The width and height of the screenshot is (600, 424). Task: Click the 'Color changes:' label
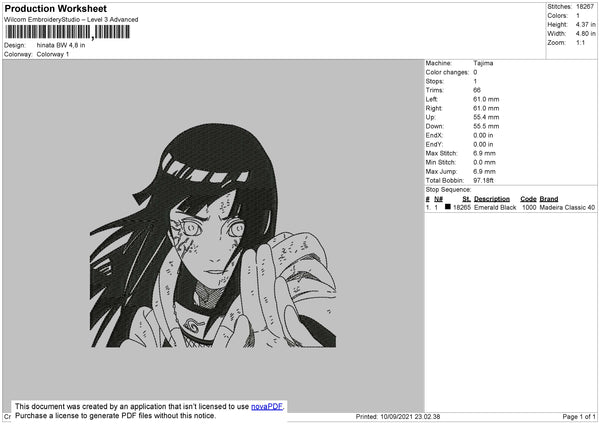point(447,72)
